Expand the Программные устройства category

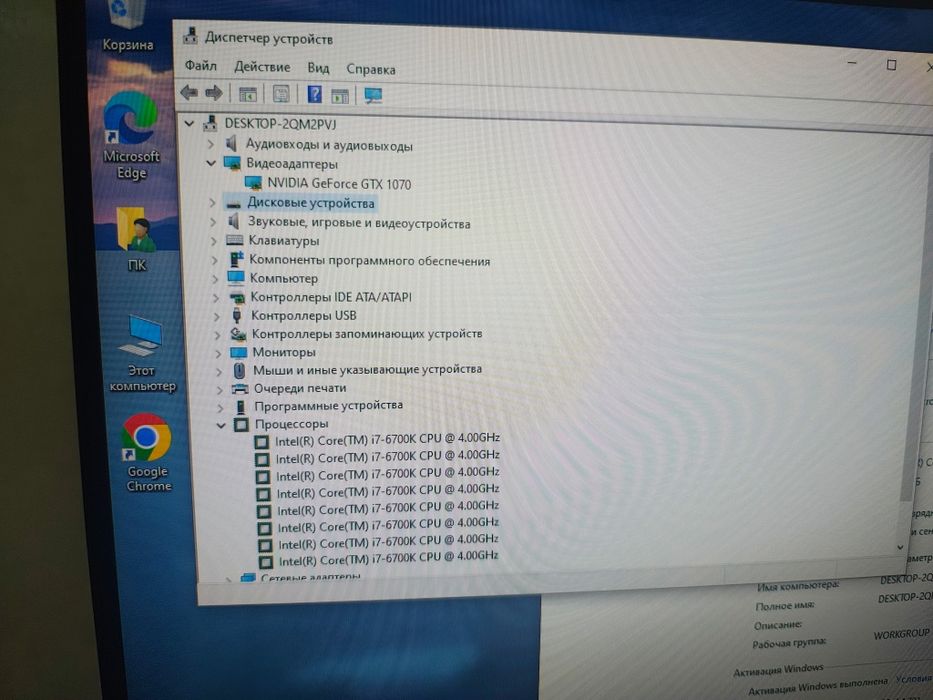(x=221, y=408)
